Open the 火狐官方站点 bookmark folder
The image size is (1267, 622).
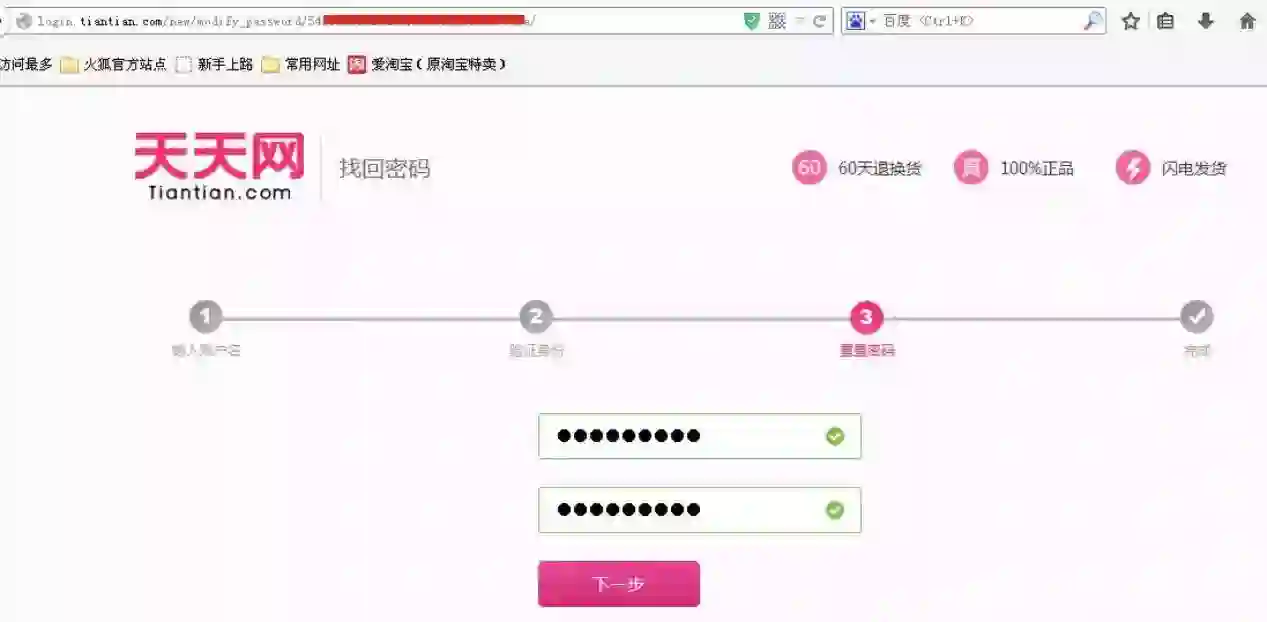[x=113, y=65]
